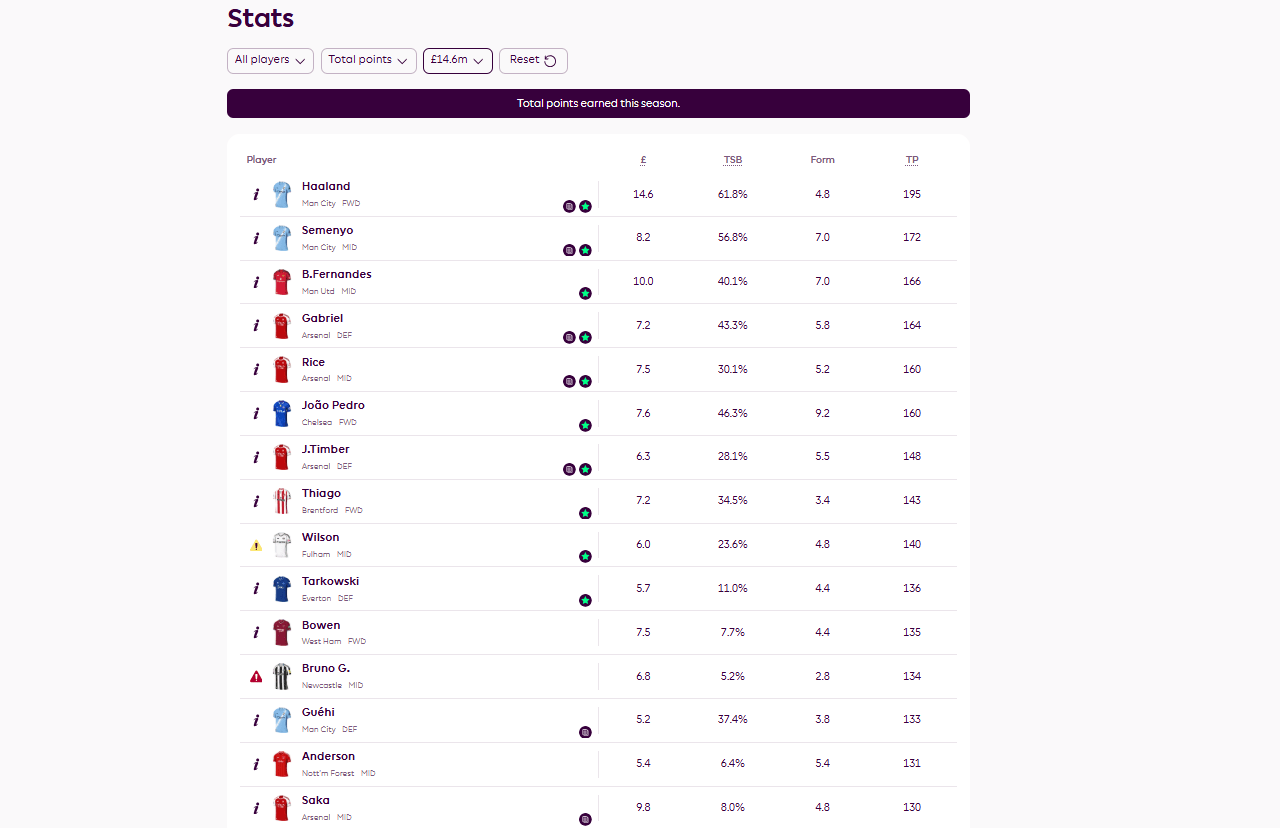This screenshot has width=1280, height=828.
Task: Sort by the TSB column header
Action: 733,160
